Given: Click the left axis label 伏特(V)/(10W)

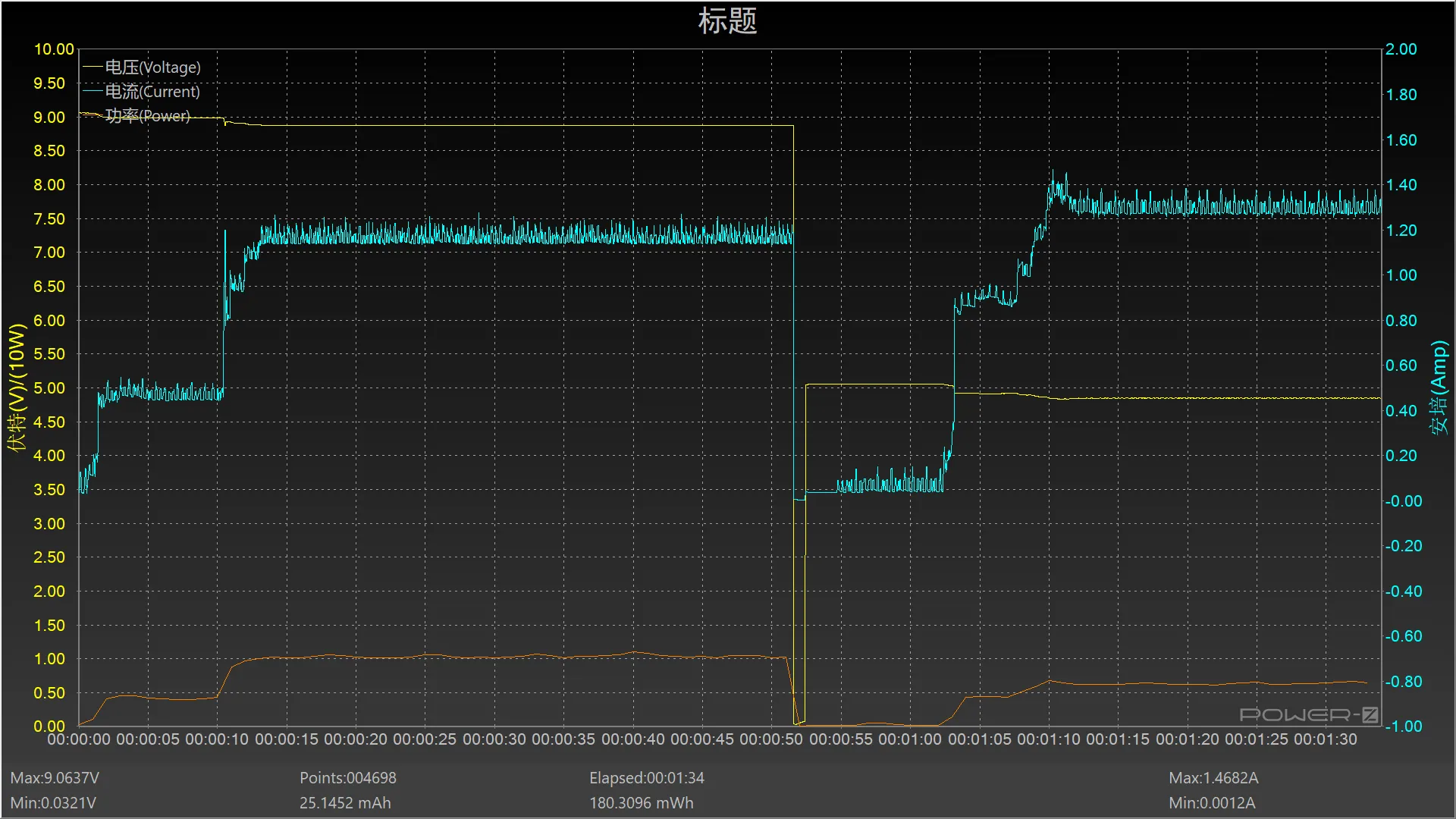Looking at the screenshot, I should point(17,388).
